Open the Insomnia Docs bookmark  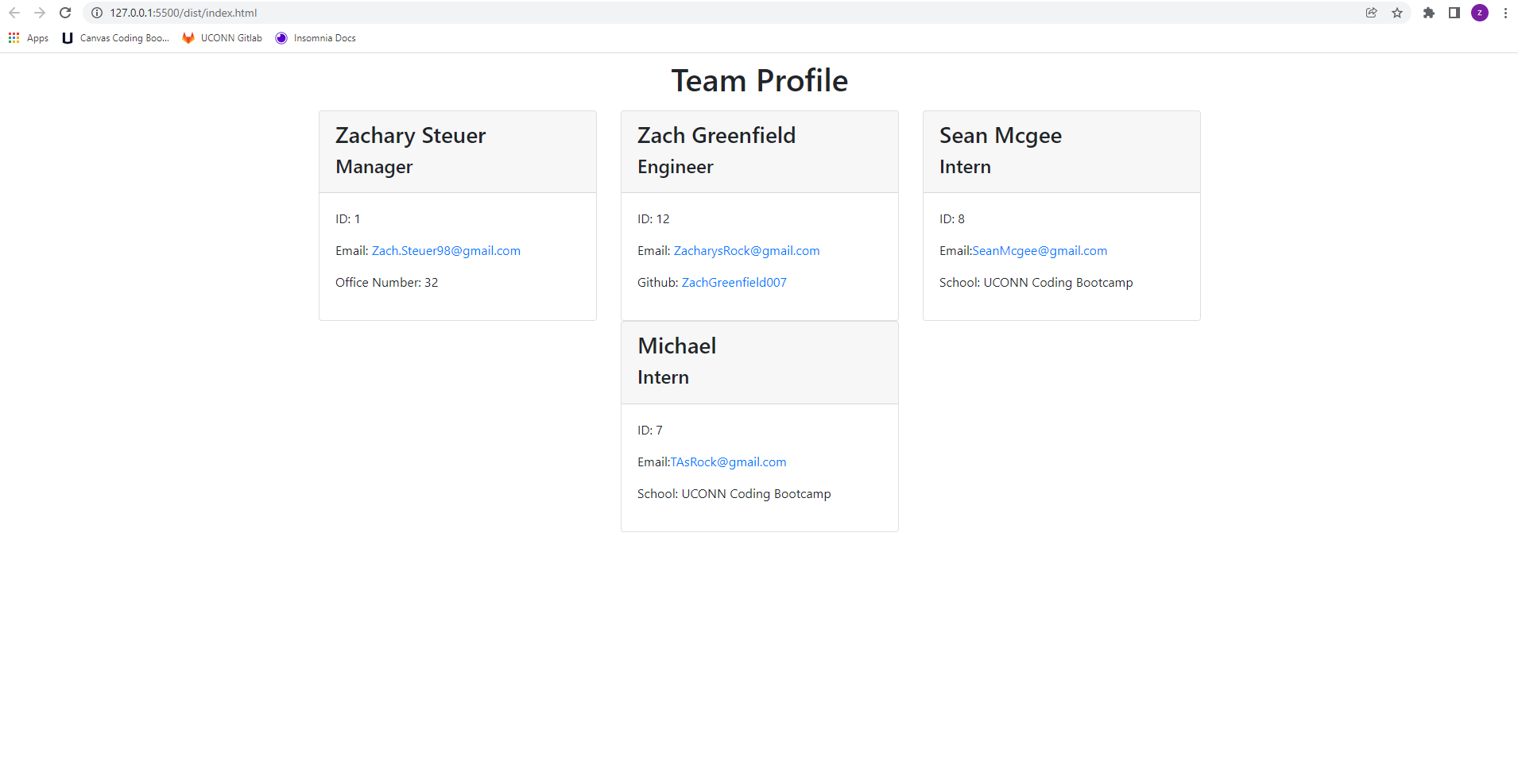(315, 37)
